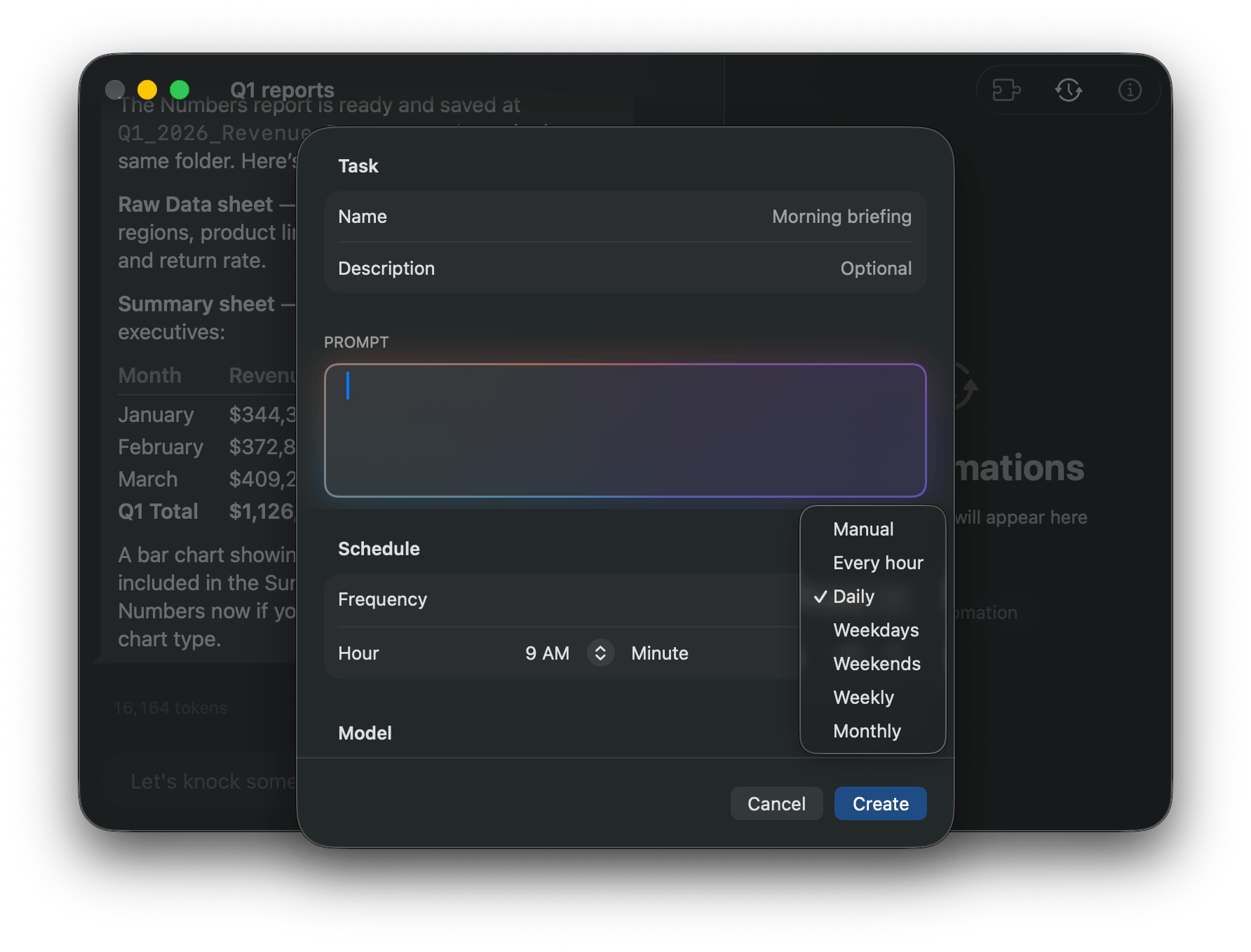Choose Weekly from the dropdown list
The height and width of the screenshot is (952, 1251).
coord(863,698)
